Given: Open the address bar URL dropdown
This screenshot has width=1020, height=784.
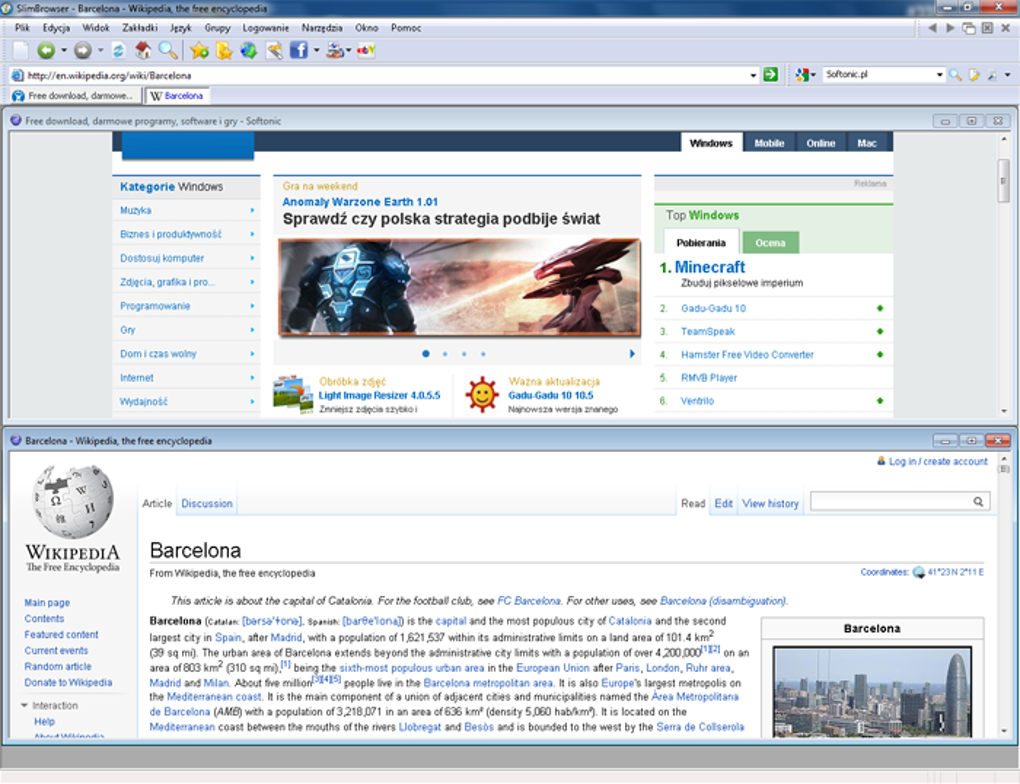Looking at the screenshot, I should 753,75.
